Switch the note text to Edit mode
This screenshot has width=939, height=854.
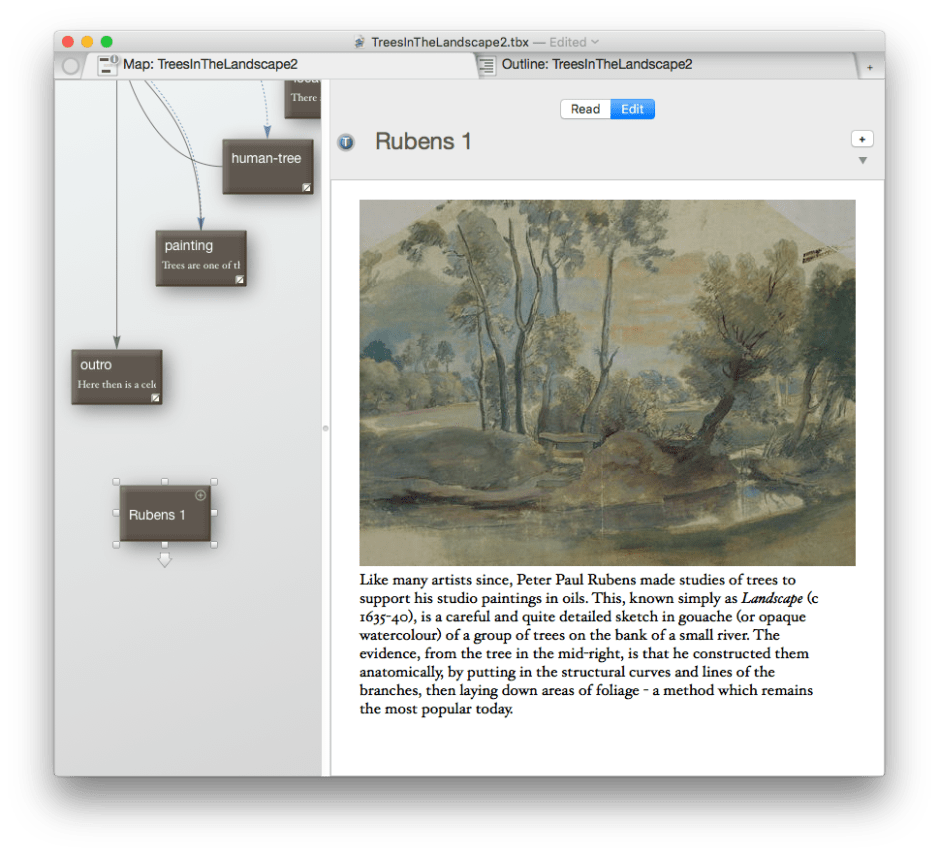[633, 109]
